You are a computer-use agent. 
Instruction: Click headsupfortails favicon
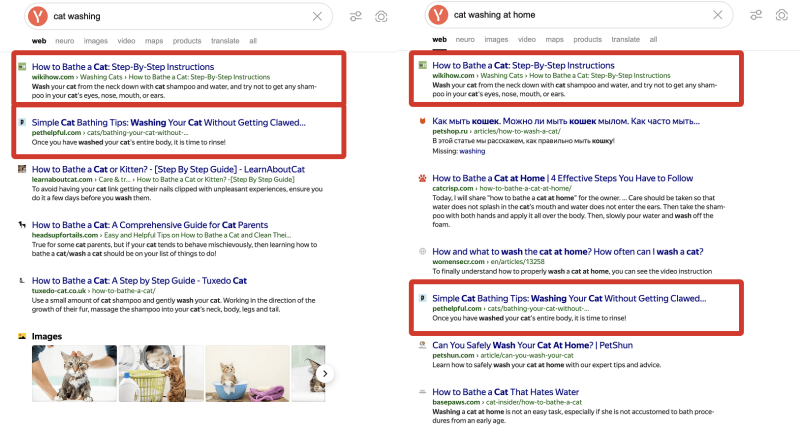(x=22, y=224)
